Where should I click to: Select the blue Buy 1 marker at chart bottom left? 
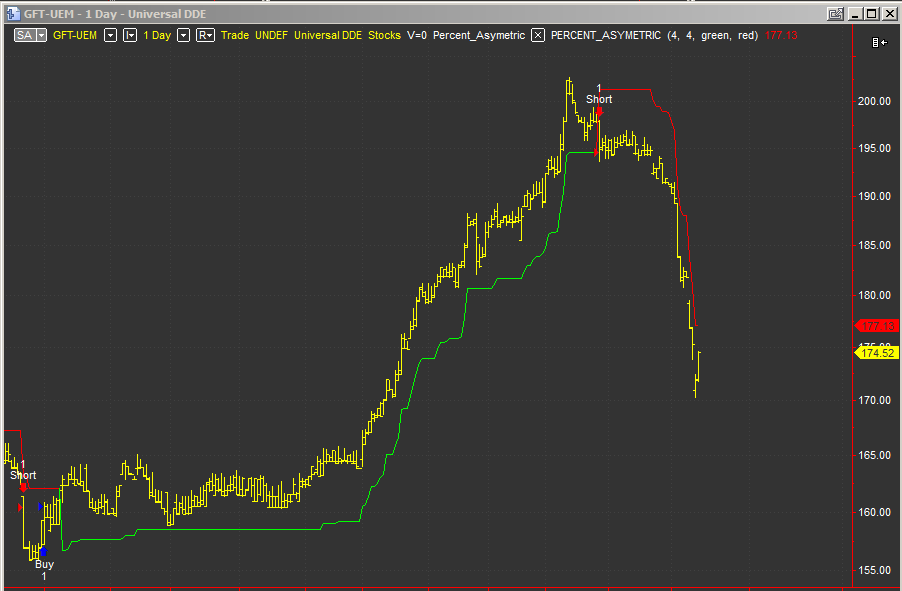click(x=43, y=550)
